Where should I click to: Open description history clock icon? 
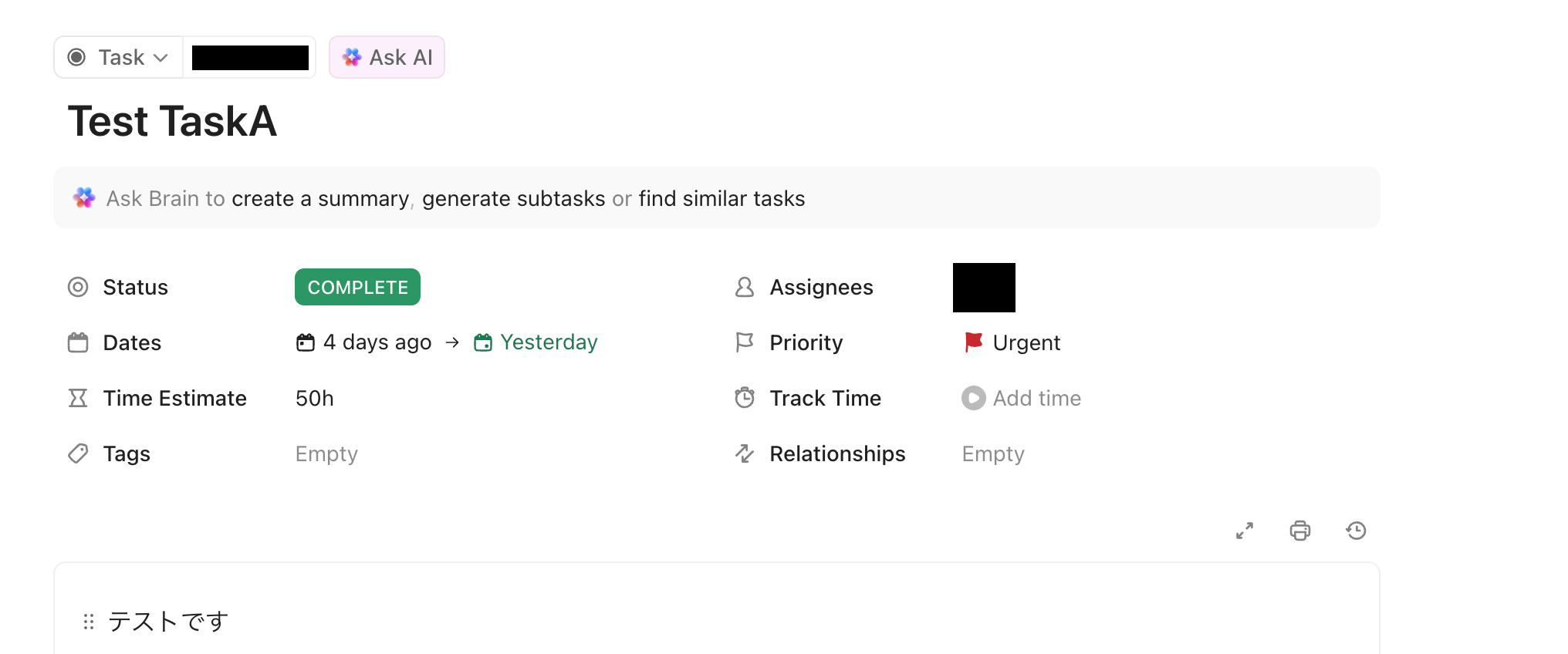click(1356, 531)
